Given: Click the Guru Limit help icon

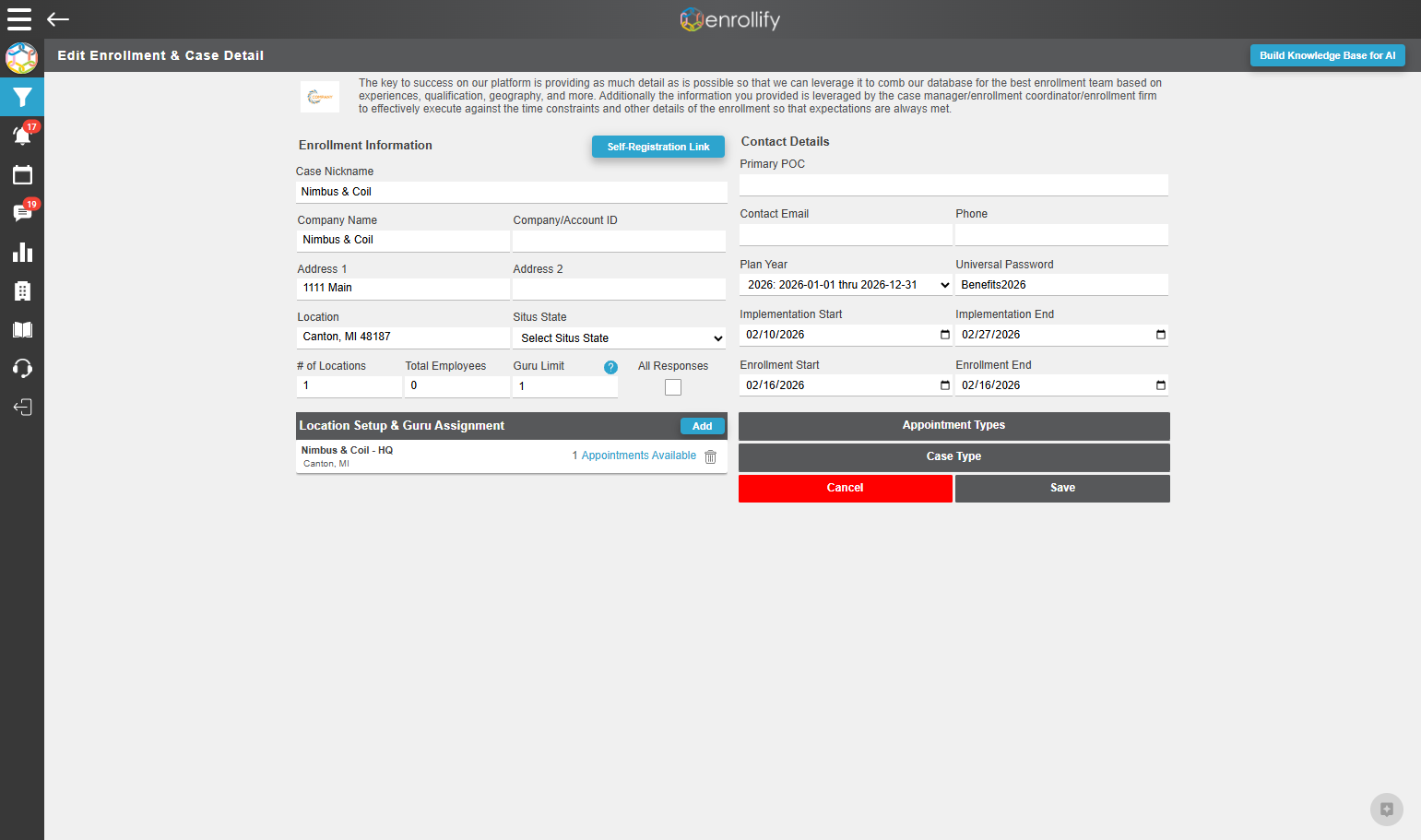Looking at the screenshot, I should [x=610, y=367].
